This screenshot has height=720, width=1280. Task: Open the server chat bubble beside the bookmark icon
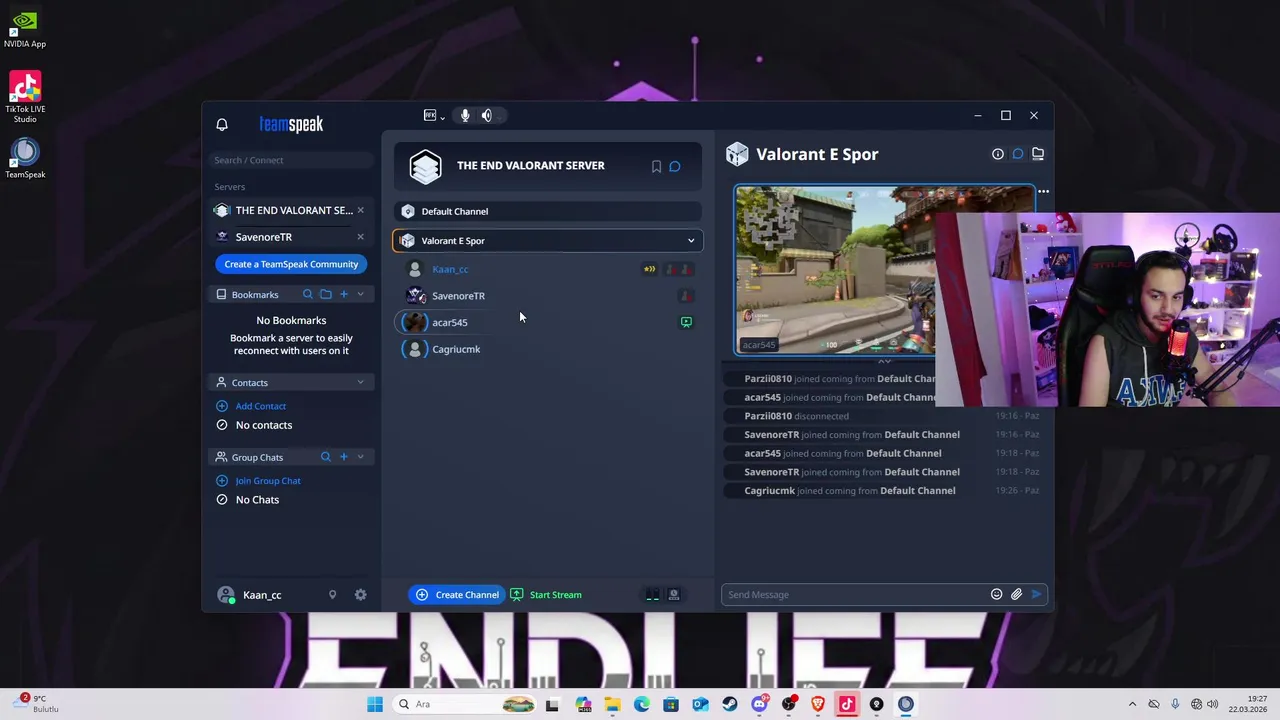pyautogui.click(x=675, y=166)
